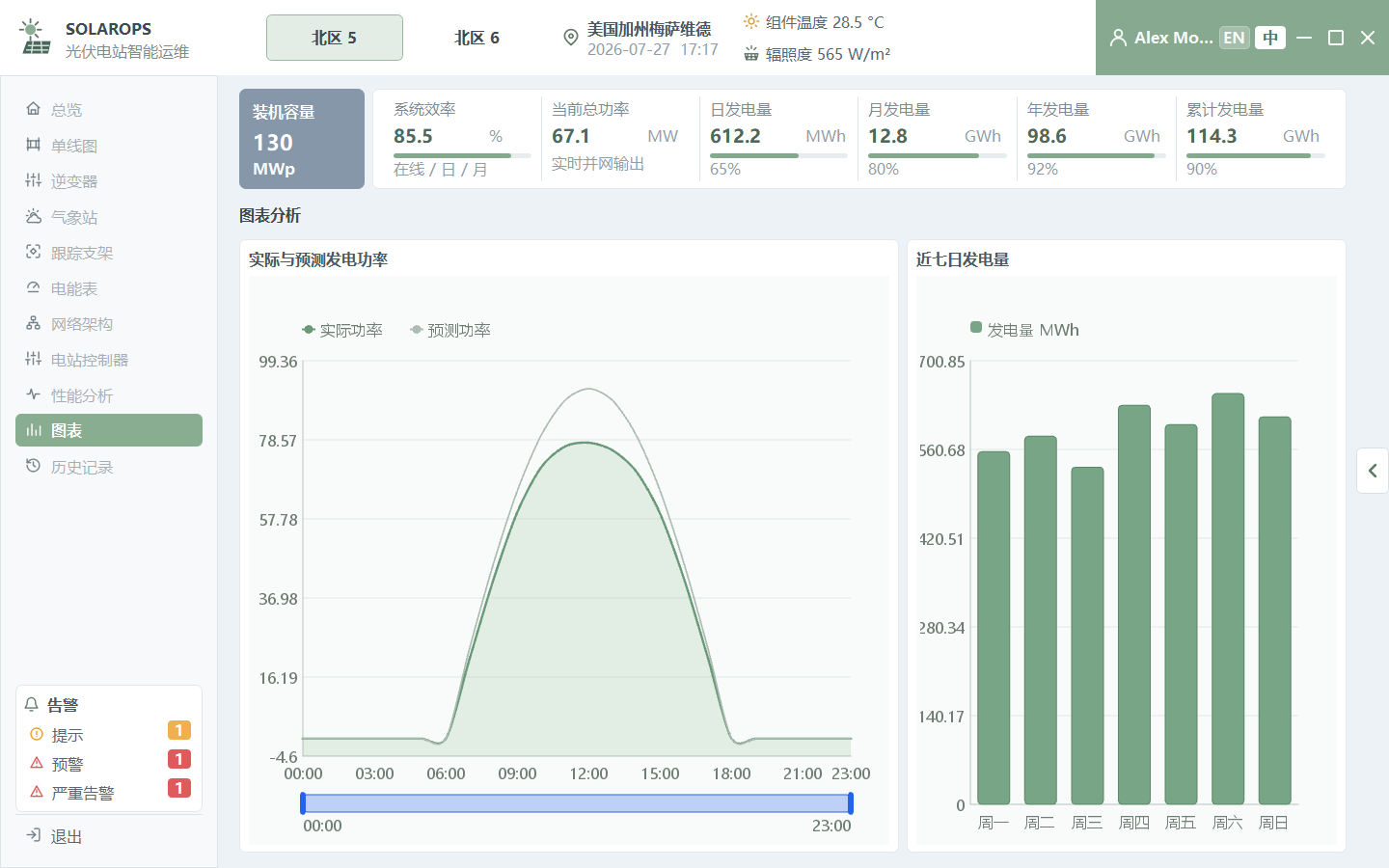The width and height of the screenshot is (1389, 868).
Task: Click the 装机容量 130 MWp card
Action: click(302, 139)
